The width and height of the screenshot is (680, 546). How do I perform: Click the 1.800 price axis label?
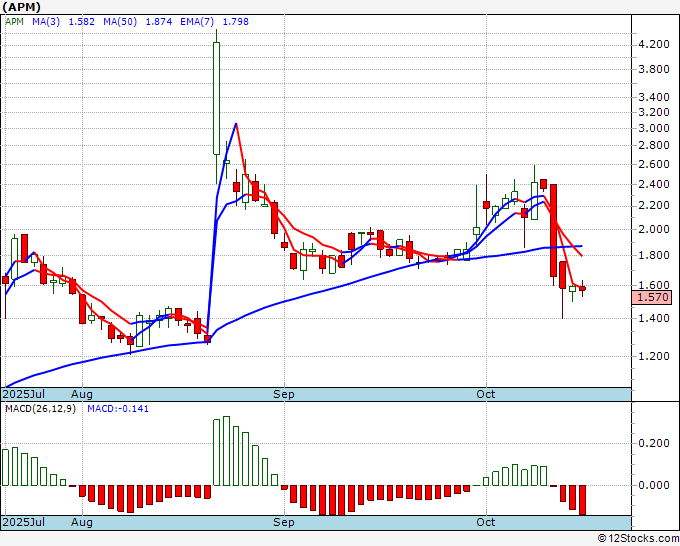(654, 255)
